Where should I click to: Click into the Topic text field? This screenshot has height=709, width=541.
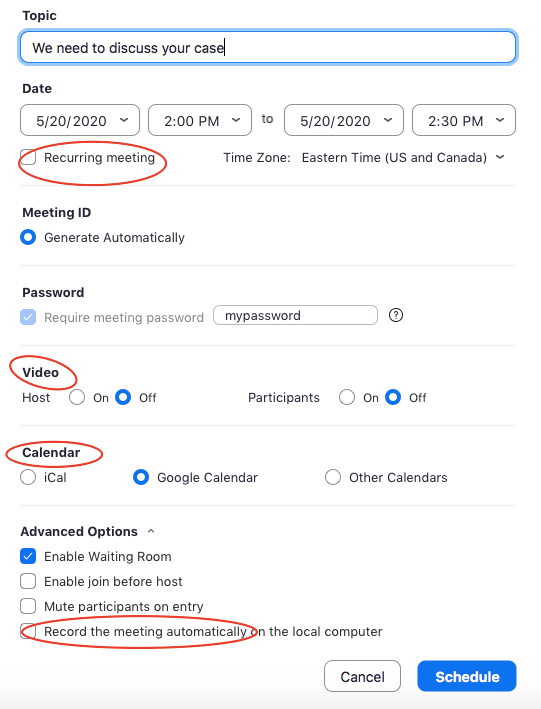point(268,47)
